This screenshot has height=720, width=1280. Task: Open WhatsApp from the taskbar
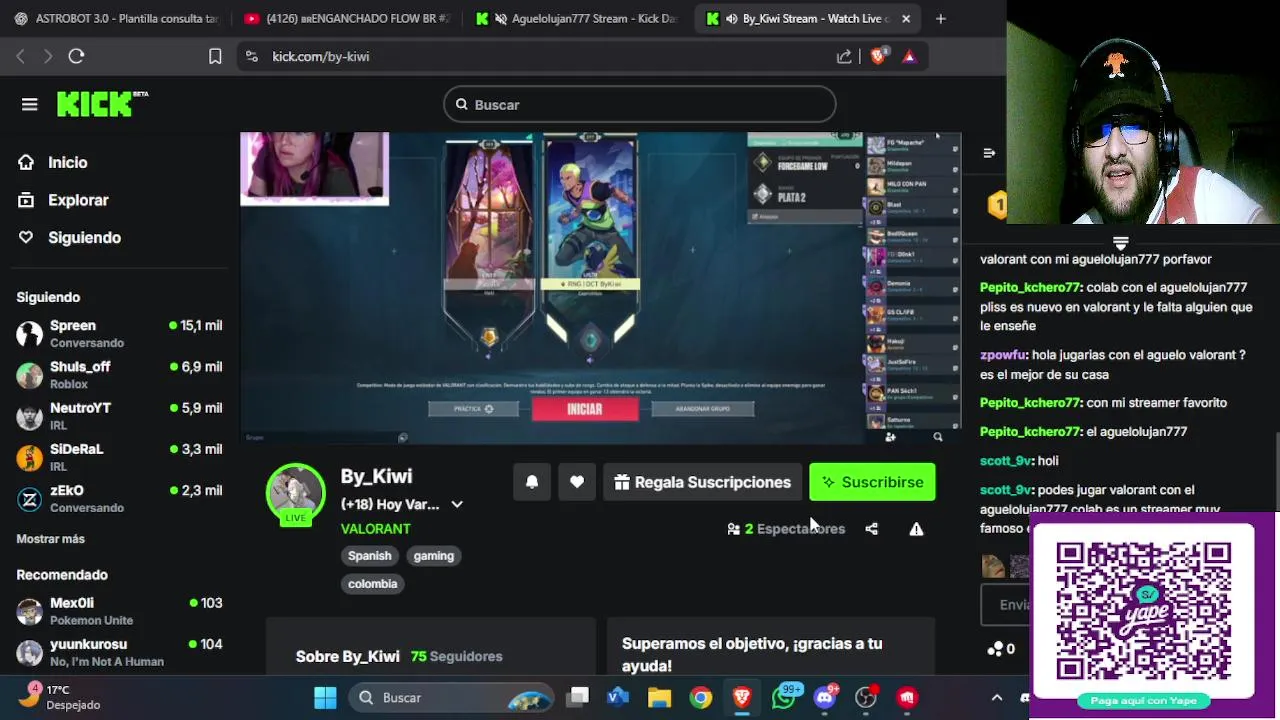click(x=784, y=697)
